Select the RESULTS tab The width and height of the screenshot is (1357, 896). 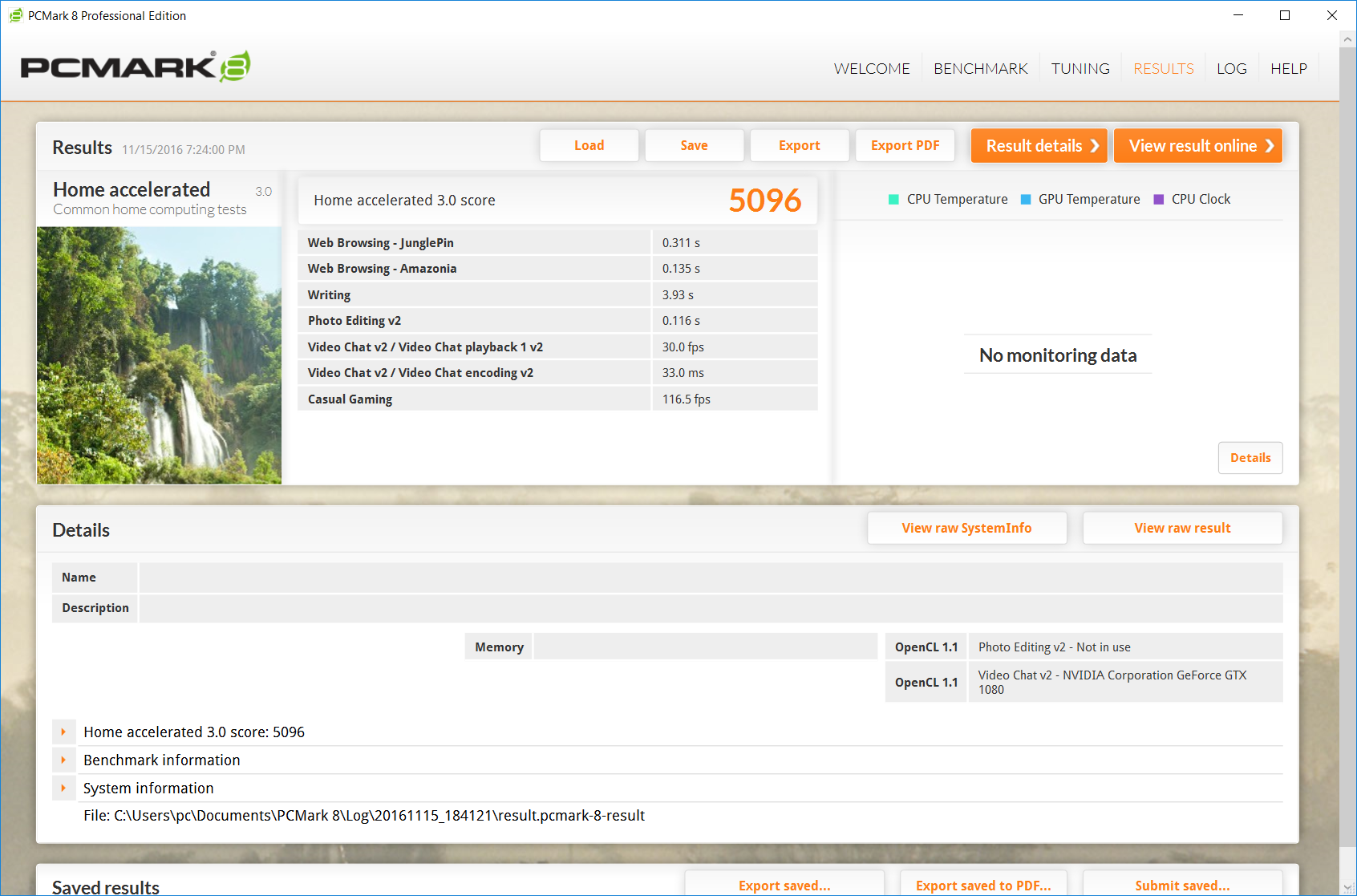point(1163,68)
